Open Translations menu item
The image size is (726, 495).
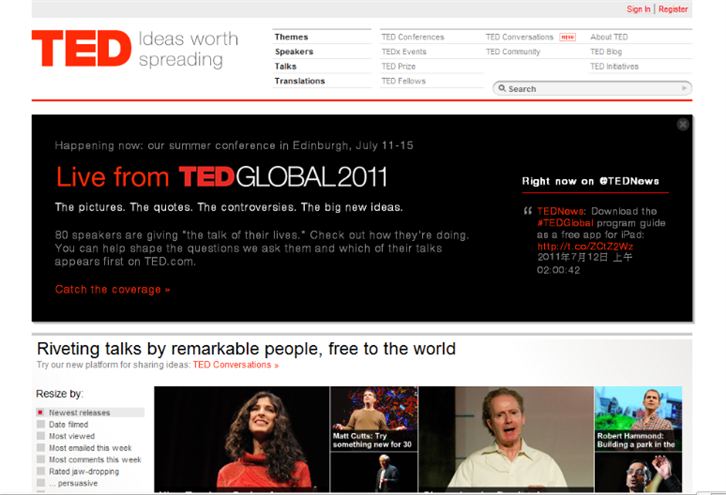click(300, 81)
